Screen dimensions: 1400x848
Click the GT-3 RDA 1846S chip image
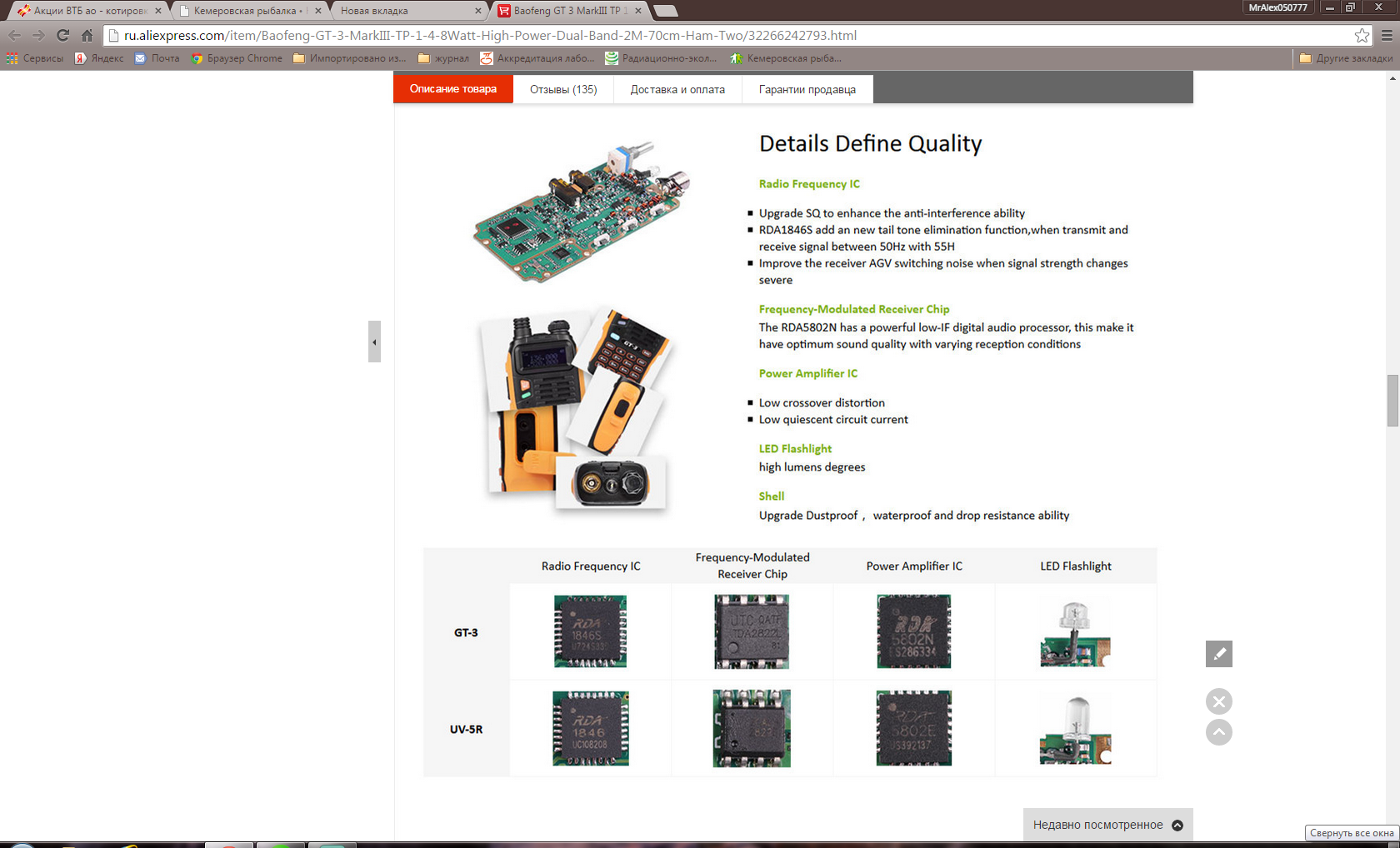[x=590, y=631]
